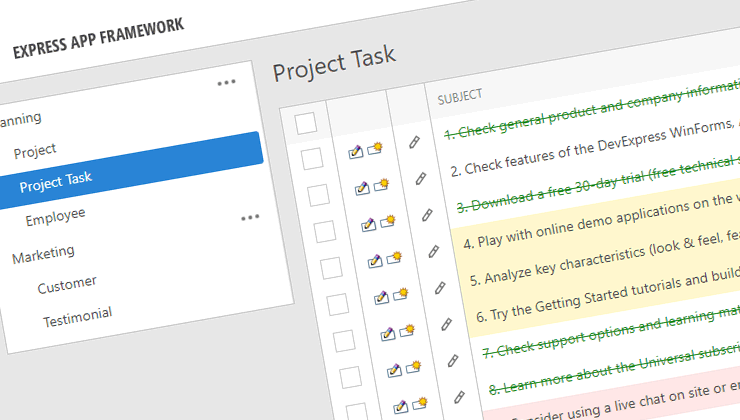Open the ellipsis menu beside Employee
This screenshot has height=420, width=740.
point(249,217)
